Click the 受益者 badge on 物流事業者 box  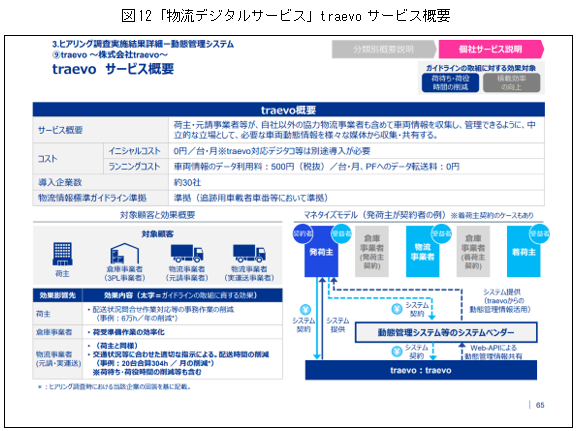[441, 233]
